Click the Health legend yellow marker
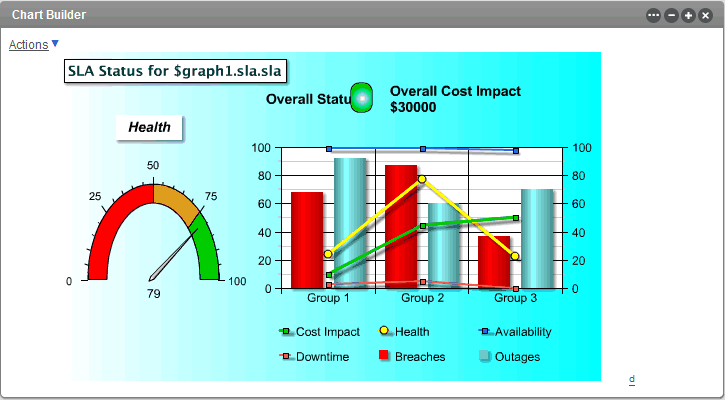The image size is (727, 400). click(384, 330)
